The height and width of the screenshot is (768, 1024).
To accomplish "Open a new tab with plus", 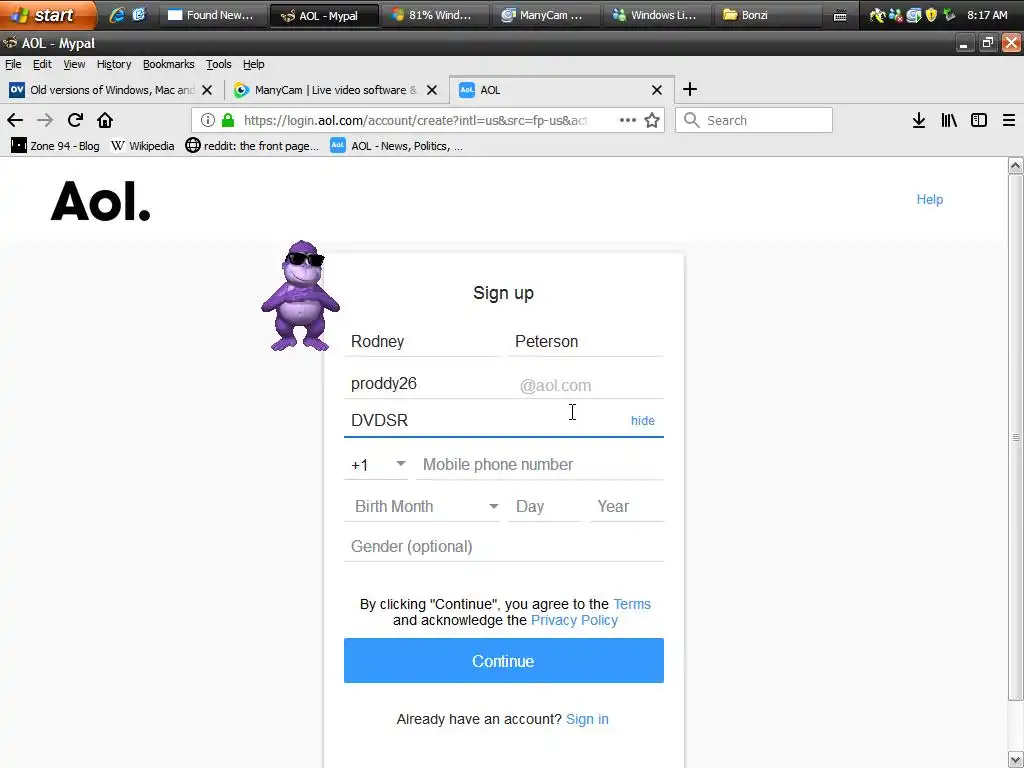I will [690, 89].
